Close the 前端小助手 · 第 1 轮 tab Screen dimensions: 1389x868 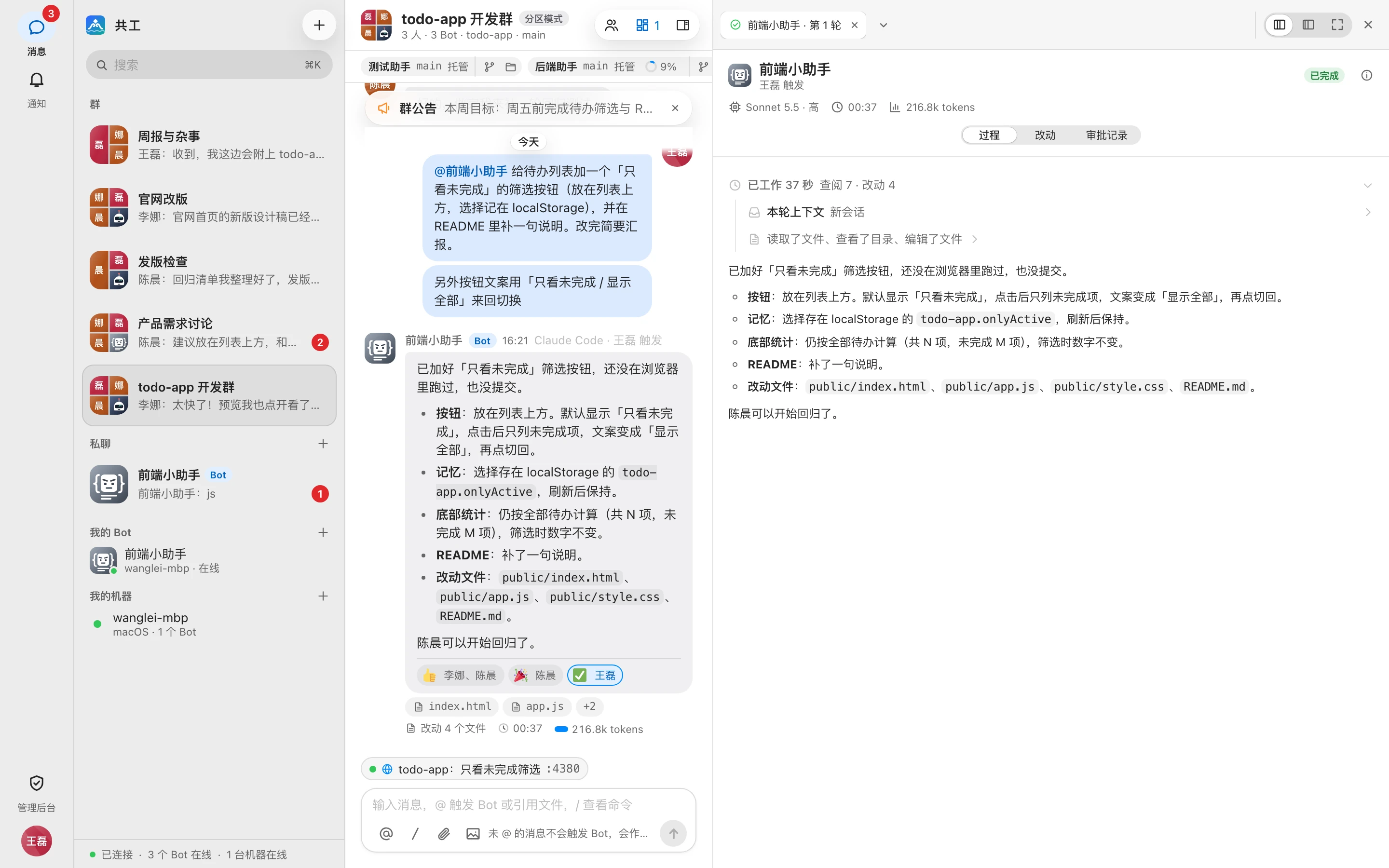pos(855,25)
